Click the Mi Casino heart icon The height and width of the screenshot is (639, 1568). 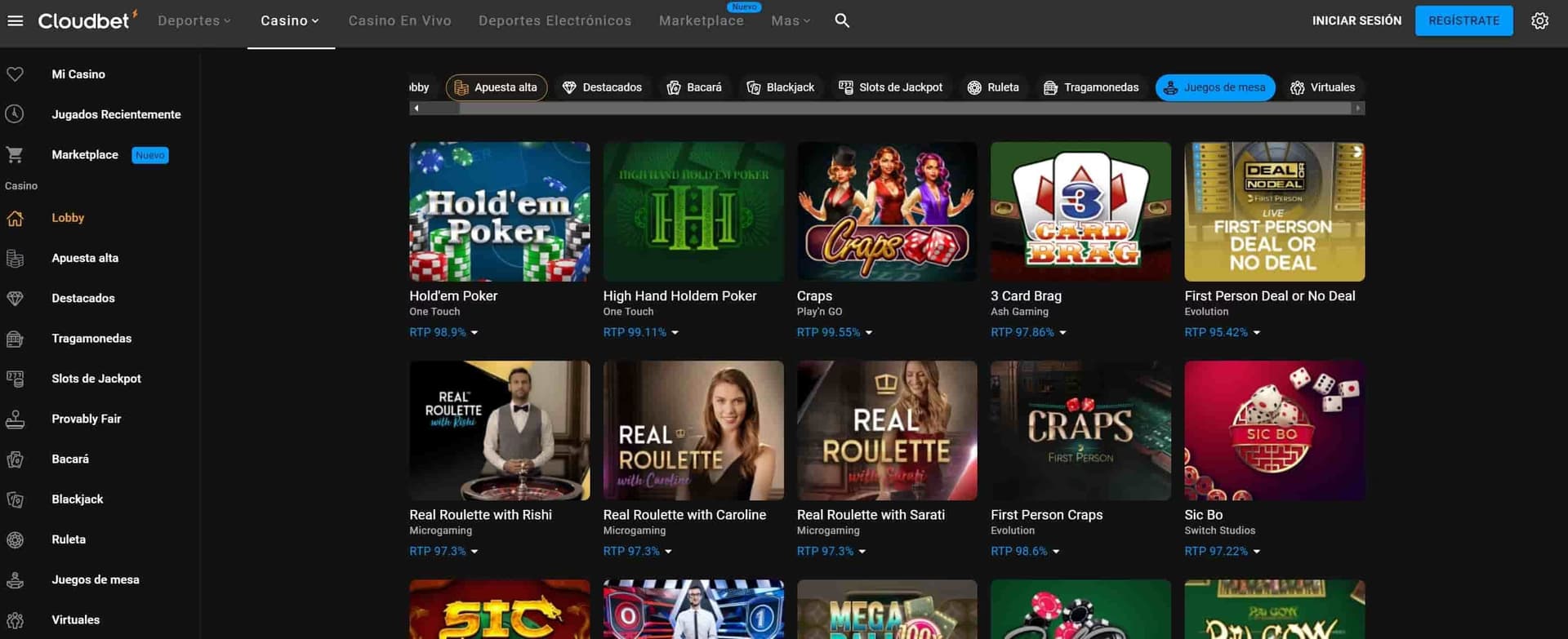click(x=15, y=74)
